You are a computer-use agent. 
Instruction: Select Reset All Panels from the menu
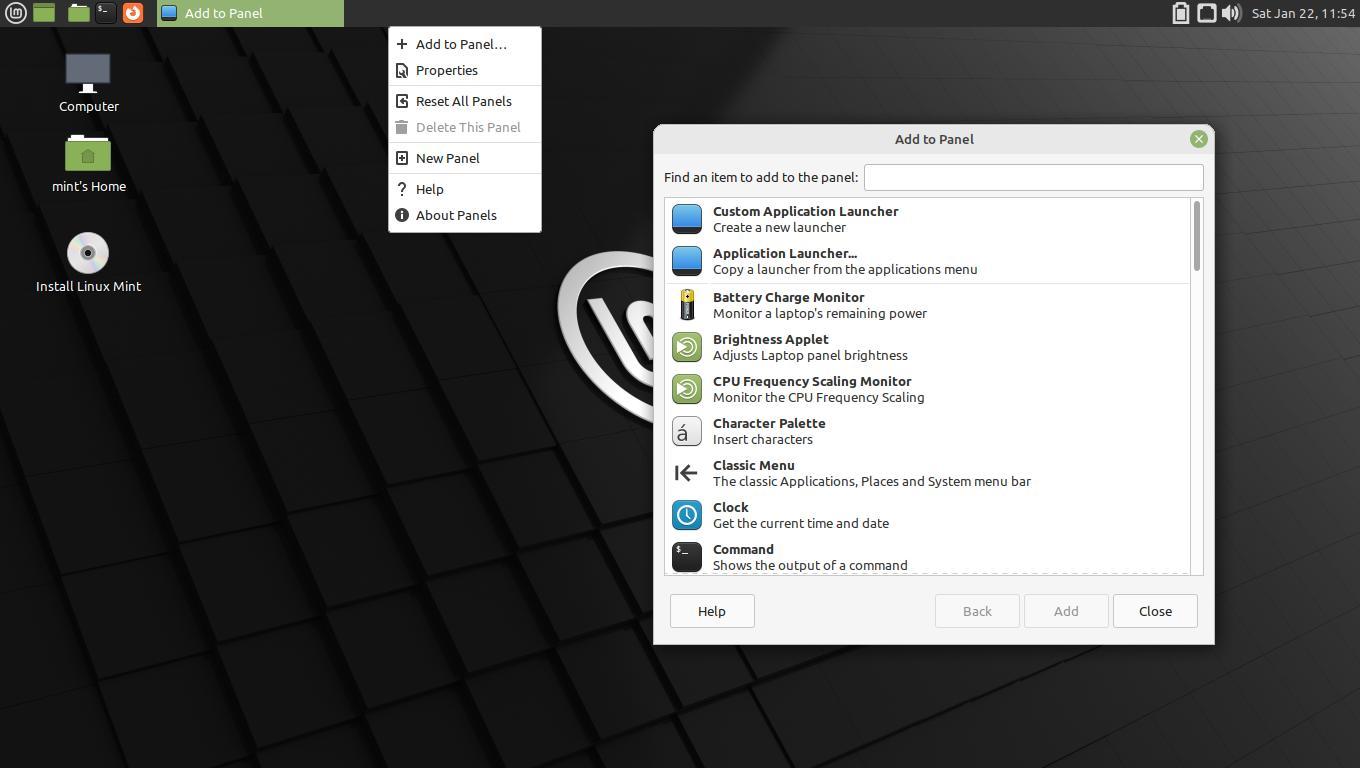coord(463,101)
